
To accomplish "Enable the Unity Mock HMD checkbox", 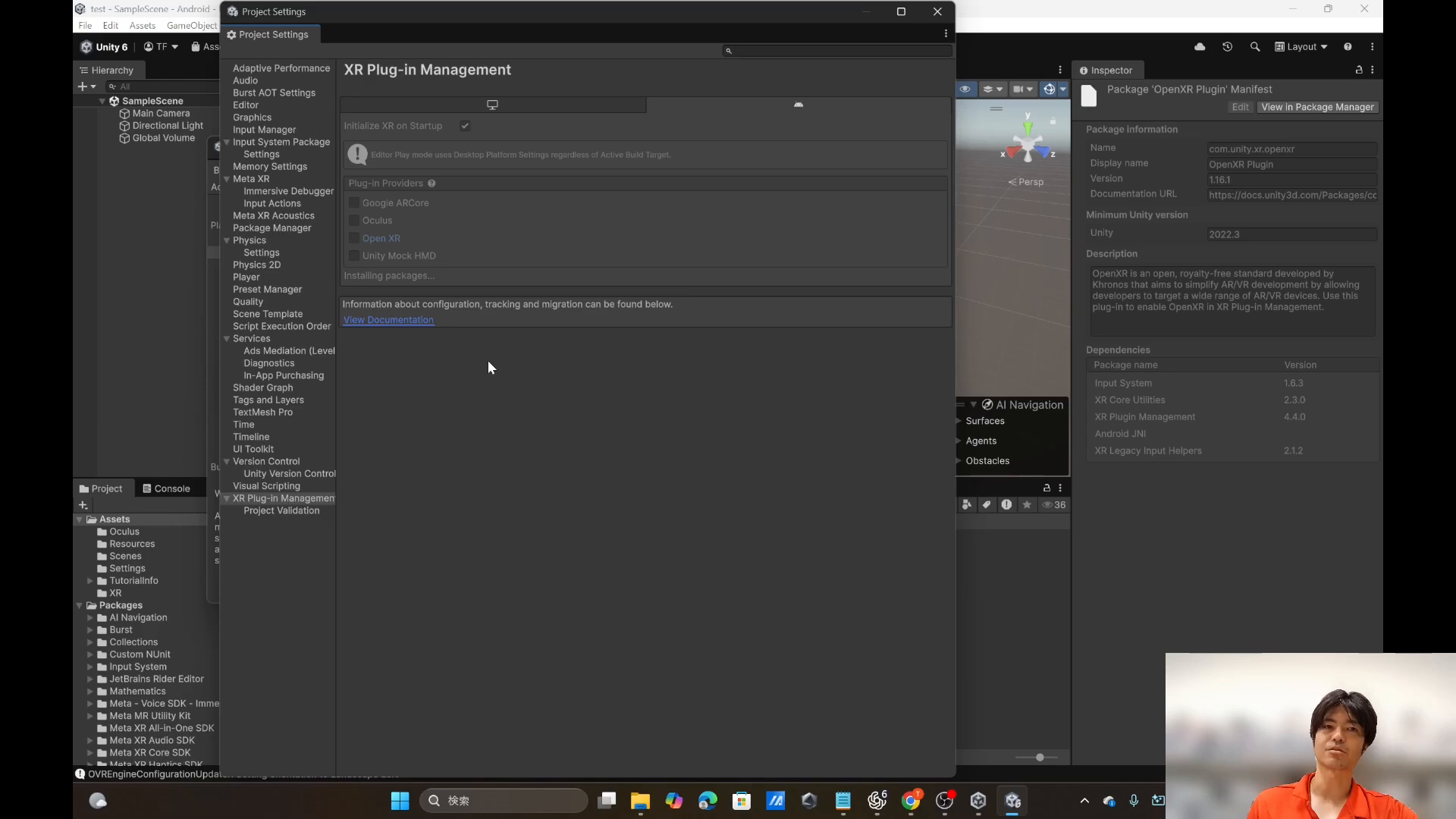I will click(x=354, y=256).
